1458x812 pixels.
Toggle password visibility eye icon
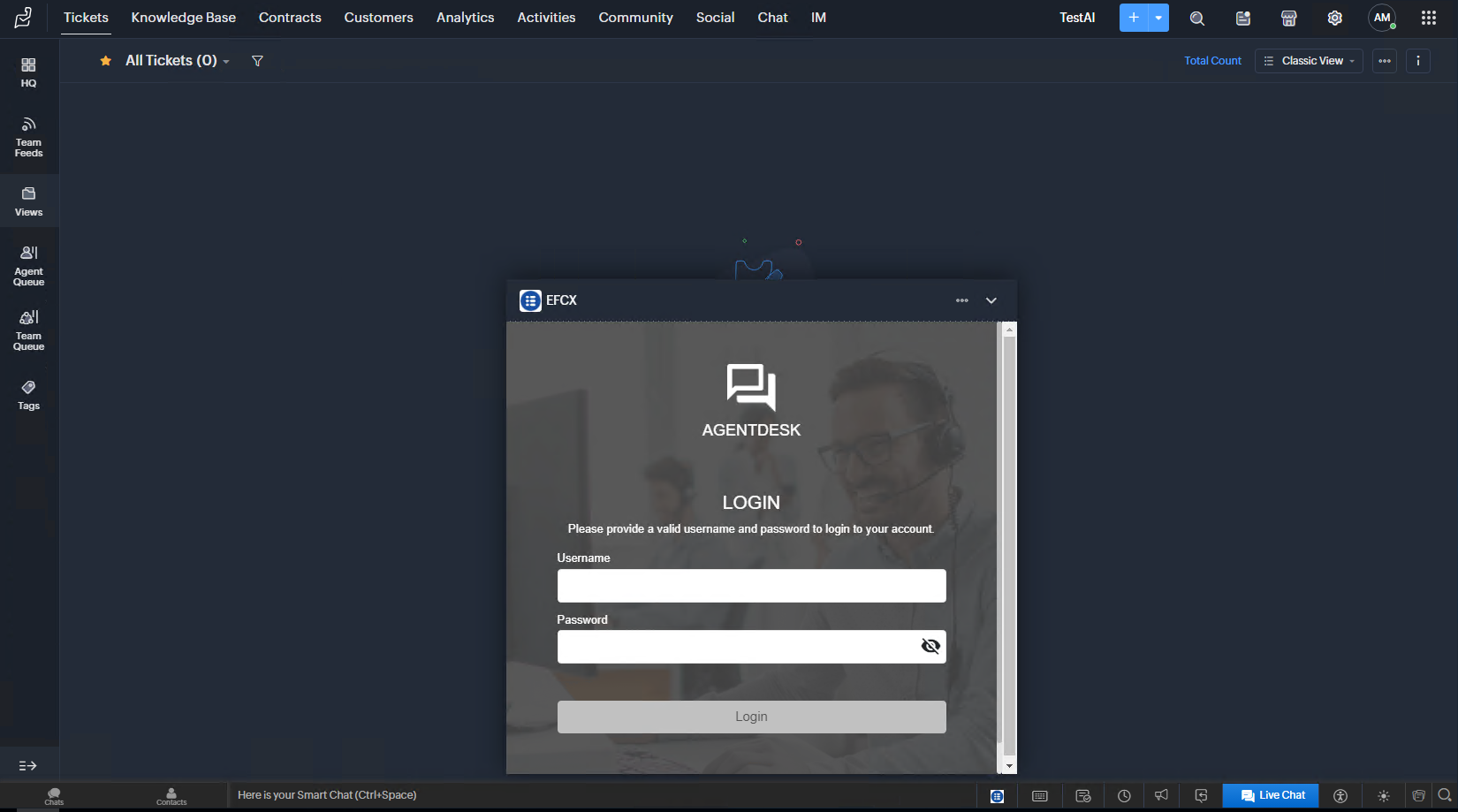coord(930,646)
